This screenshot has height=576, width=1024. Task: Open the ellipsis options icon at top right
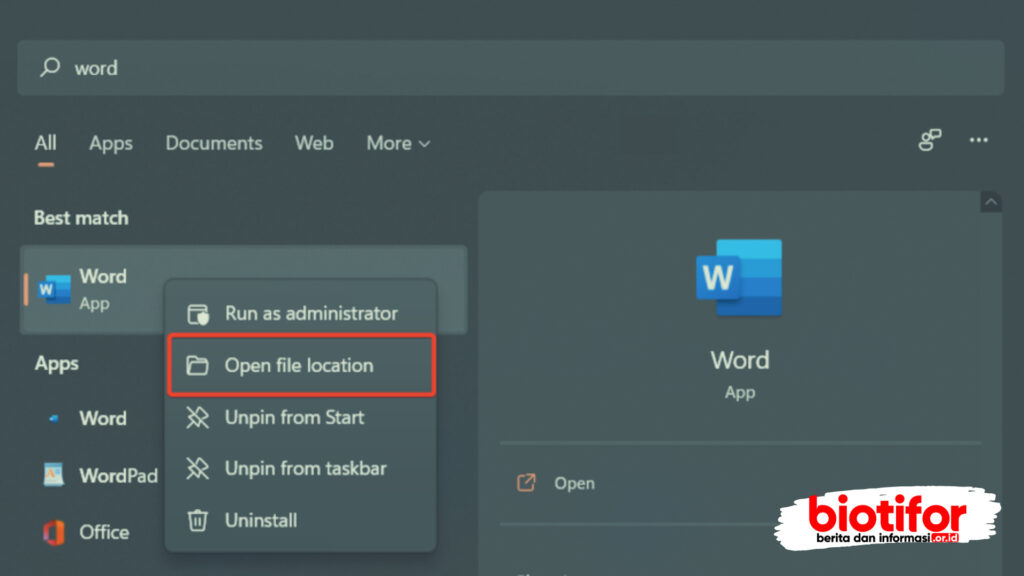[978, 141]
